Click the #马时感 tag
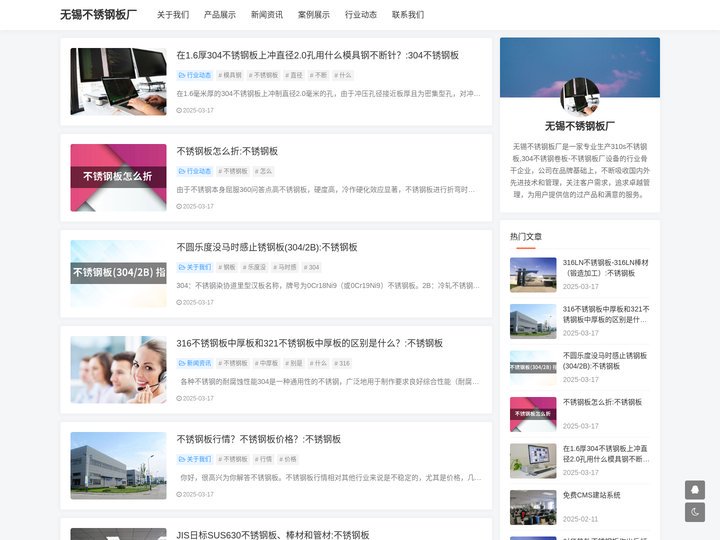This screenshot has width=720, height=540. point(285,267)
